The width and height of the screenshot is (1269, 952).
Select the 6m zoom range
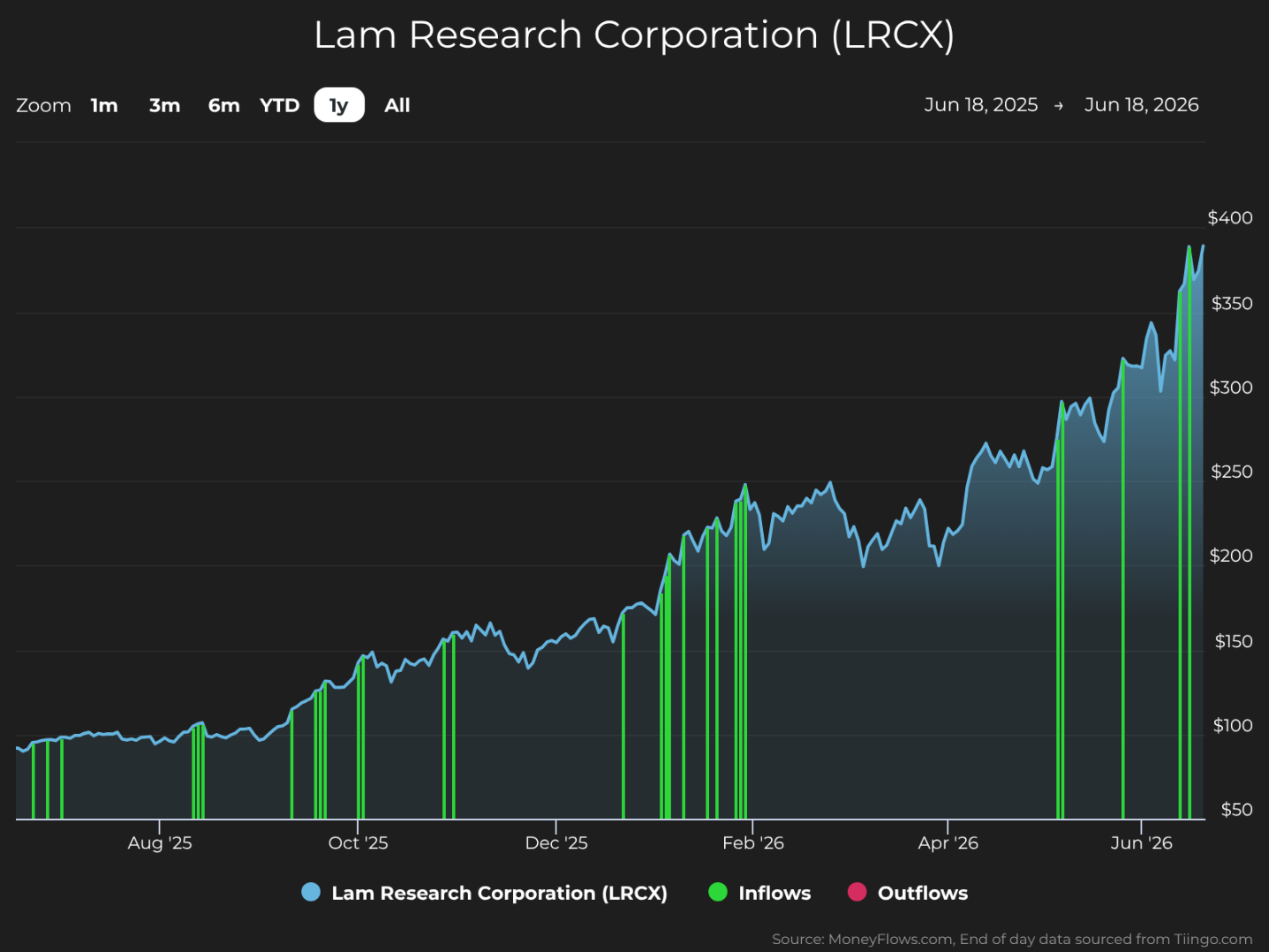click(x=224, y=105)
